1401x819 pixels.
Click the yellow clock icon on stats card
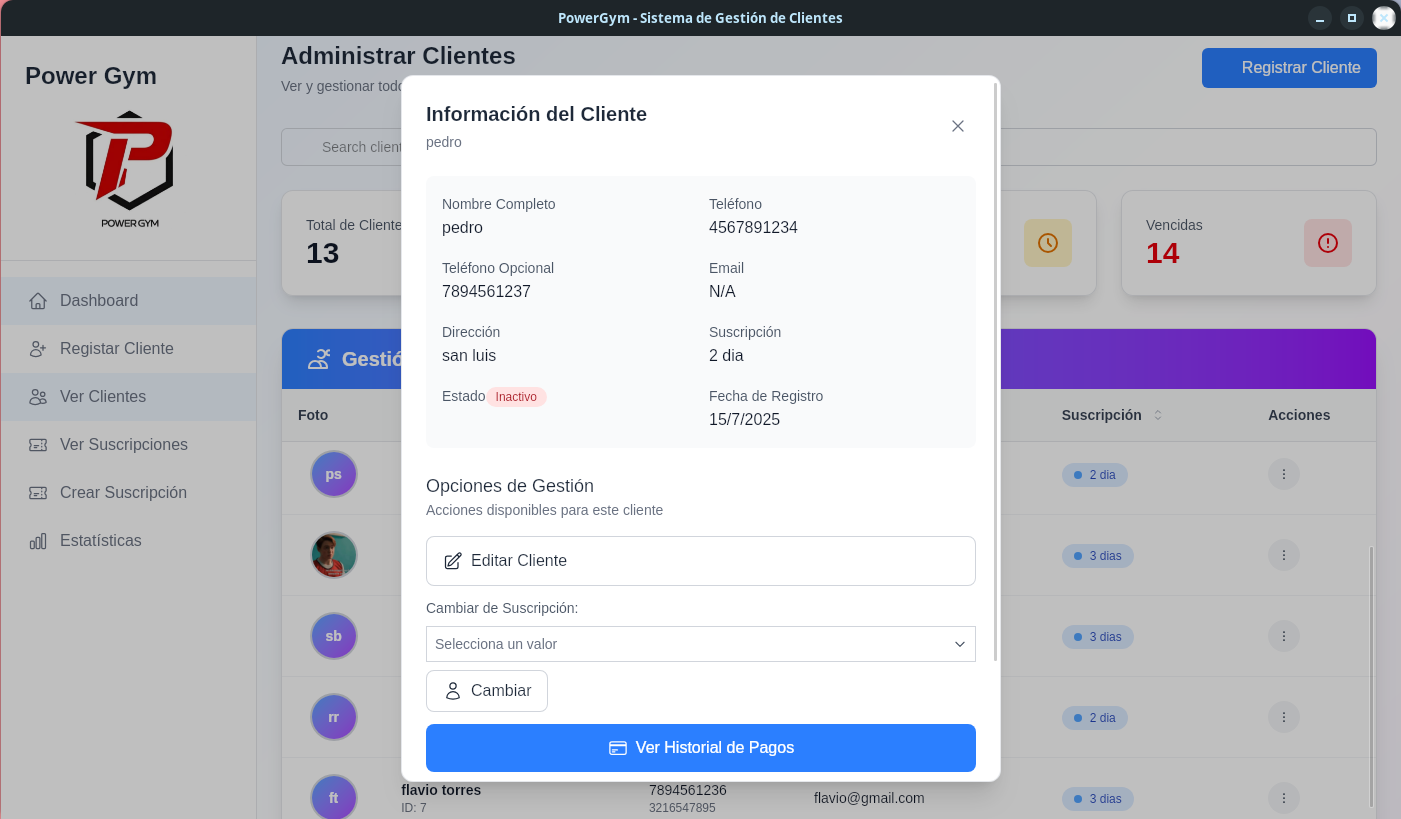coord(1048,243)
